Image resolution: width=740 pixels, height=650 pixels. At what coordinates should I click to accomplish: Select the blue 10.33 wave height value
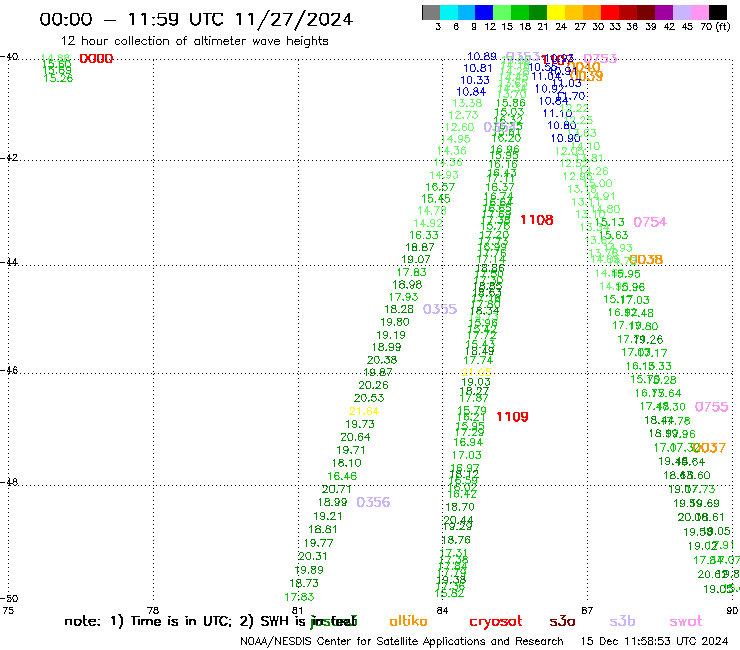[475, 81]
